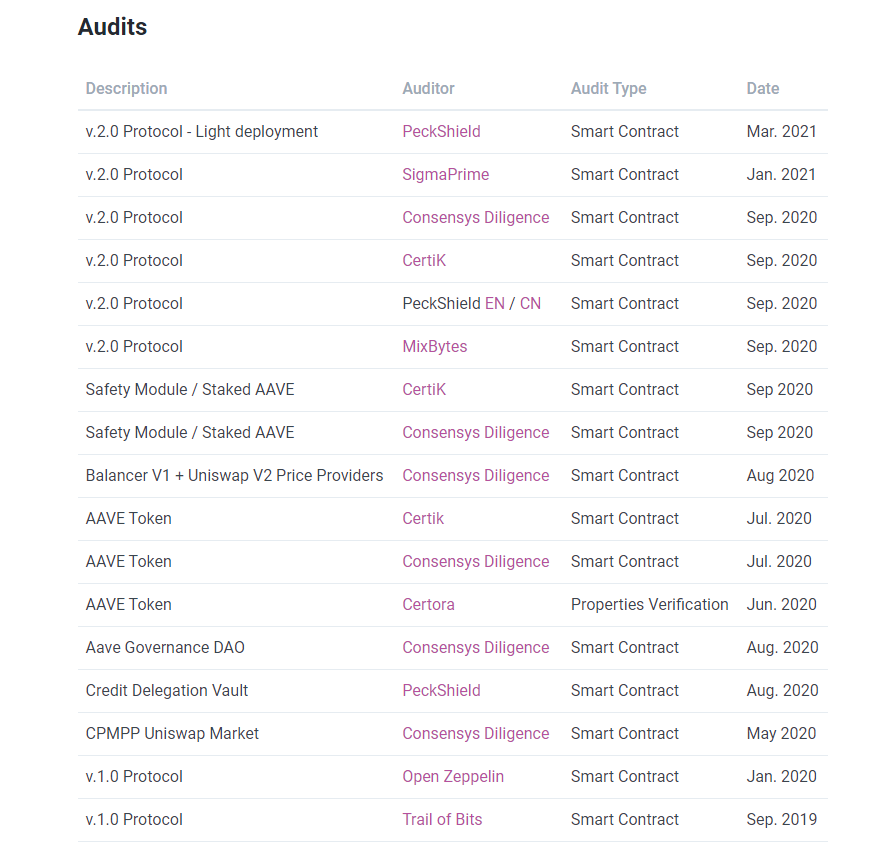Image resolution: width=887 pixels, height=867 pixels.
Task: Click the SigmaPrime auditor link
Action: click(445, 174)
